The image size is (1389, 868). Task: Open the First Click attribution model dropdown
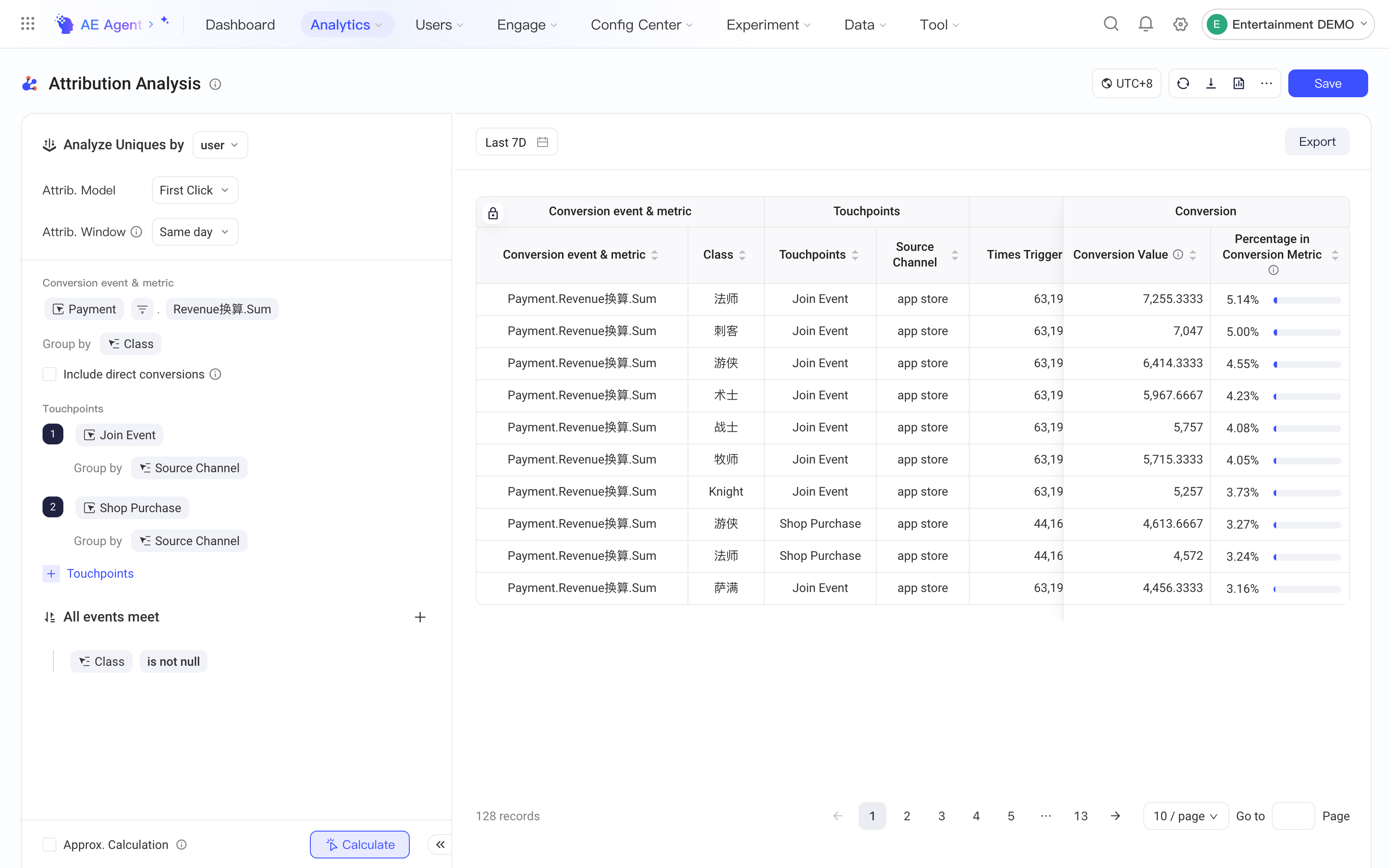[x=195, y=190]
